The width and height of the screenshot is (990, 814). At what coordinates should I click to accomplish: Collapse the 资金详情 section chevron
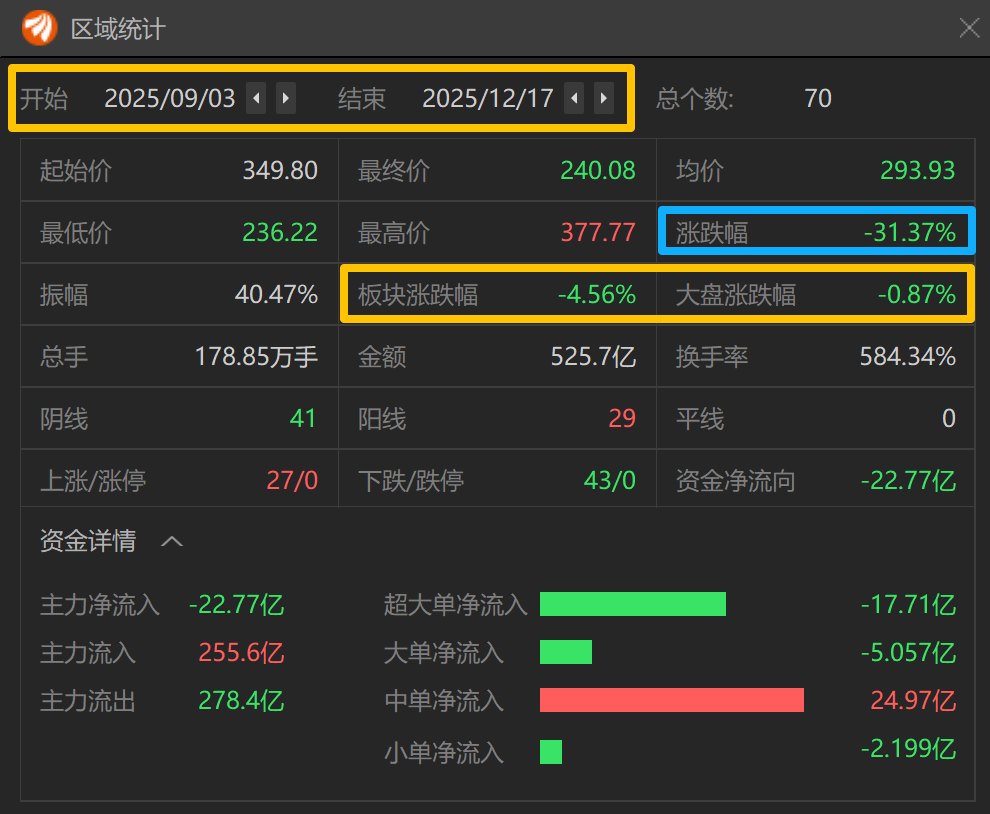(x=172, y=542)
